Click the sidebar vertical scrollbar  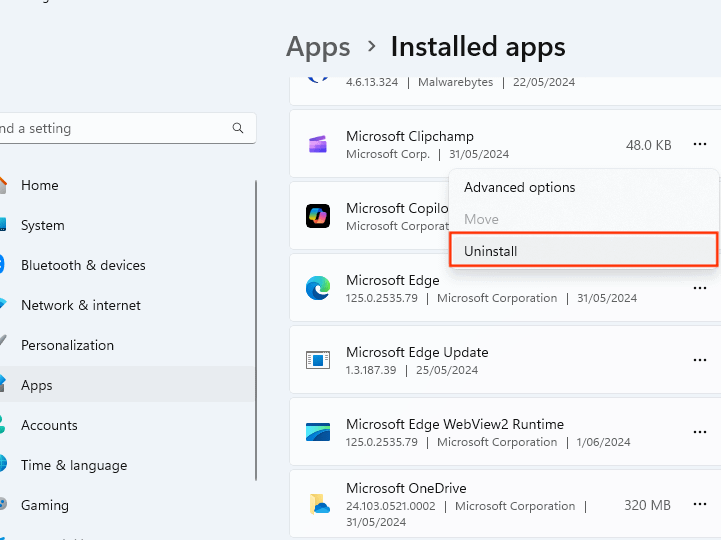[x=256, y=331]
